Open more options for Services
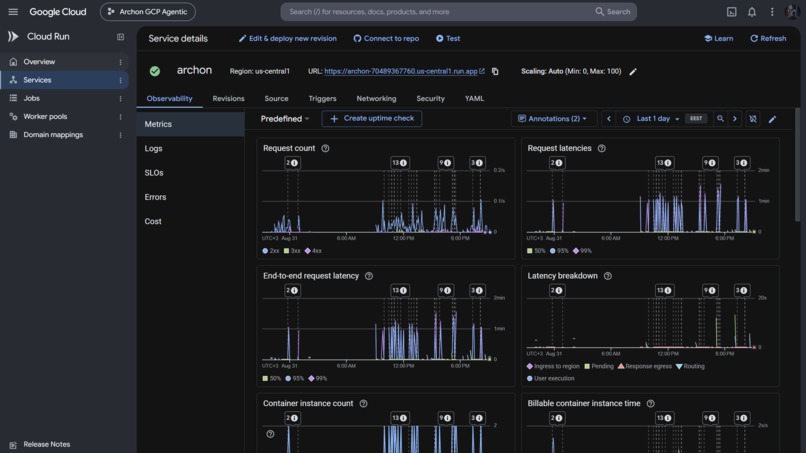The image size is (806, 453). pyautogui.click(x=120, y=80)
